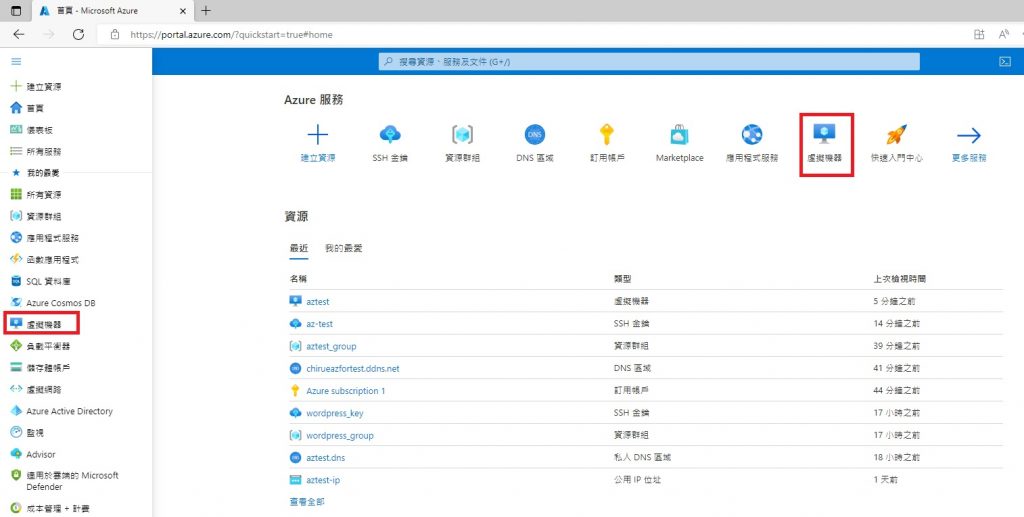1024x517 pixels.
Task: Open 所有資源 in sidebar
Action: pyautogui.click(x=44, y=195)
